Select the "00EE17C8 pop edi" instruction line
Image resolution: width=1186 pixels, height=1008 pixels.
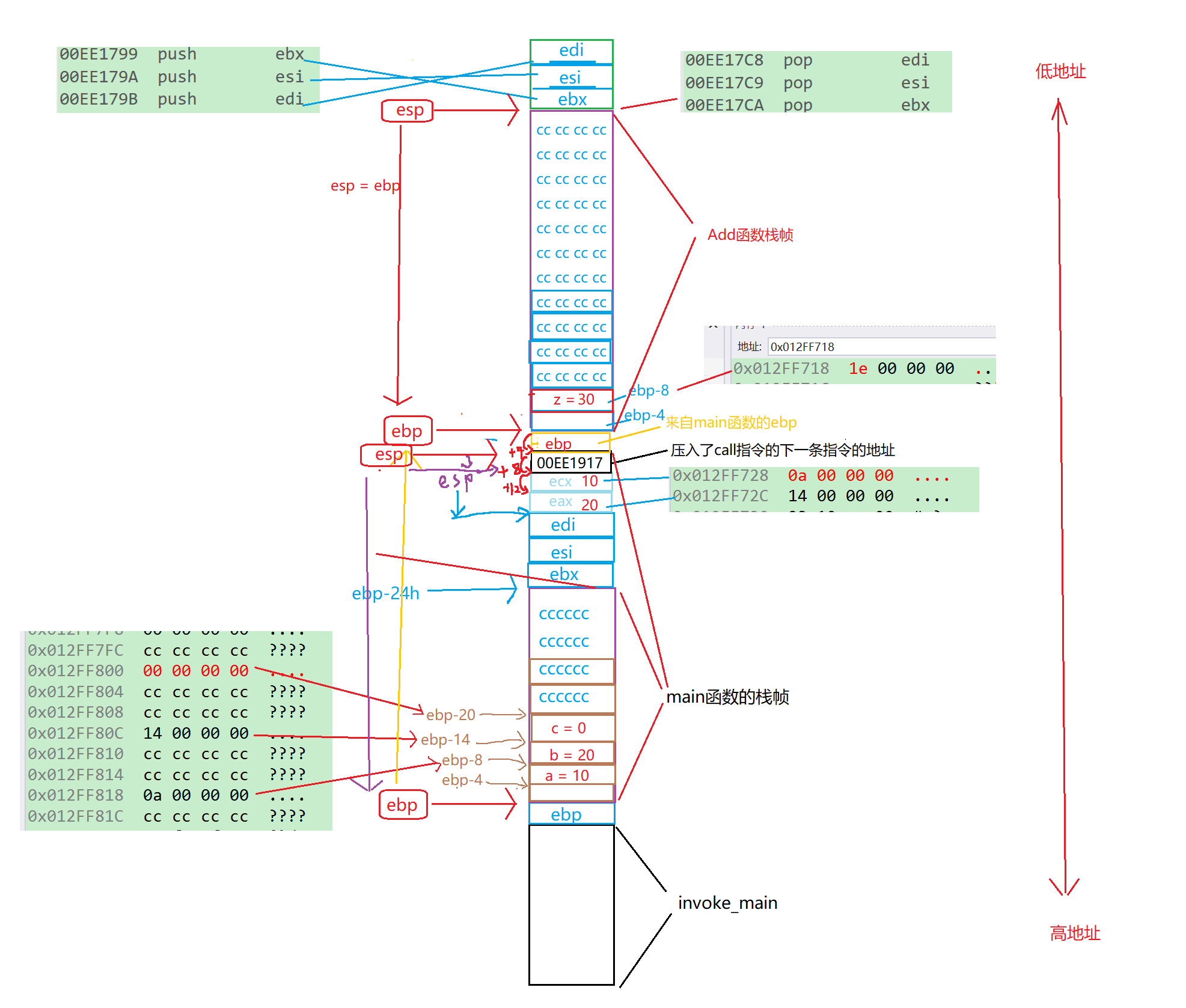pyautogui.click(x=808, y=60)
